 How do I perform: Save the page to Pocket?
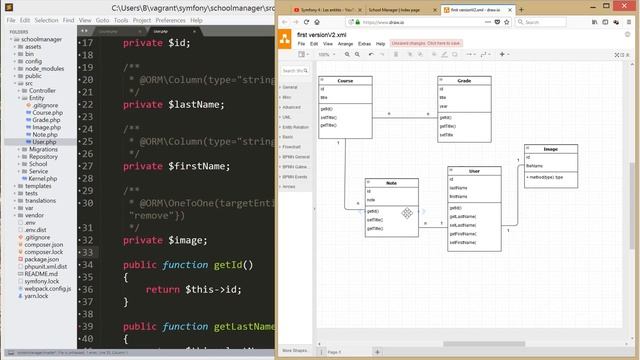click(497, 22)
